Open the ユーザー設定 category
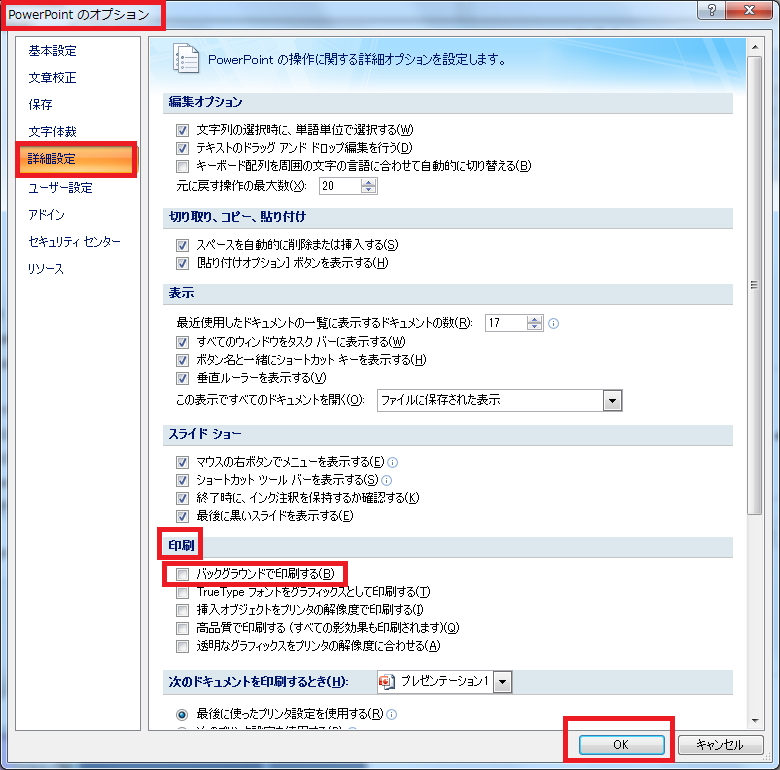Screen dimensions: 780x770 (x=60, y=188)
